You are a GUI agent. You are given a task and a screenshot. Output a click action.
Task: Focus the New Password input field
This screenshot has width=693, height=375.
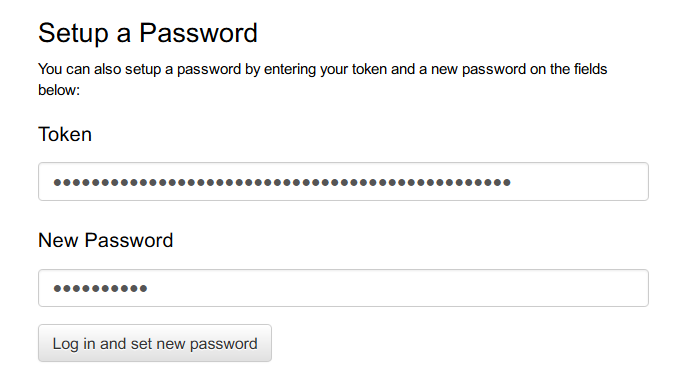click(x=343, y=288)
